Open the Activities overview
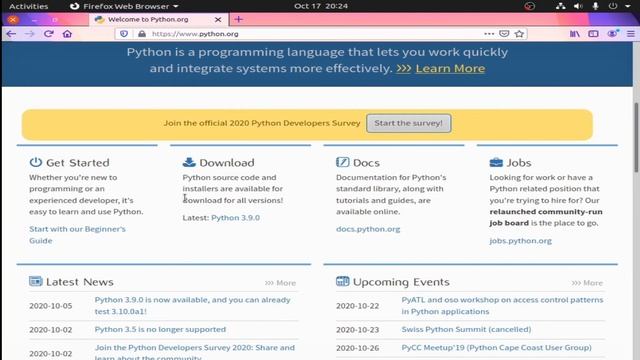 coord(29,6)
